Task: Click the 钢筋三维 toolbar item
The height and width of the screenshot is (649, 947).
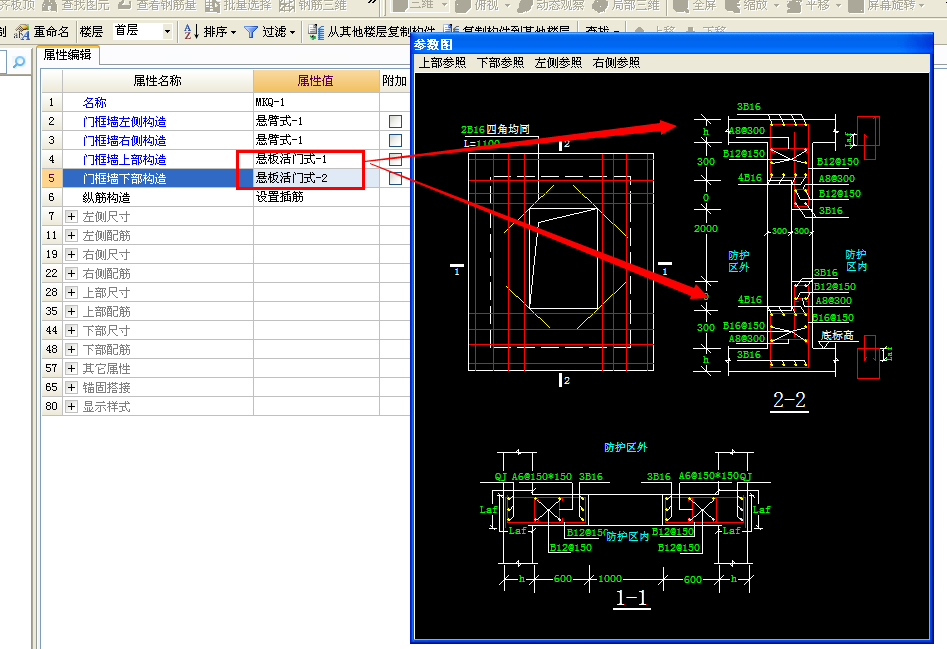Action: click(x=312, y=6)
